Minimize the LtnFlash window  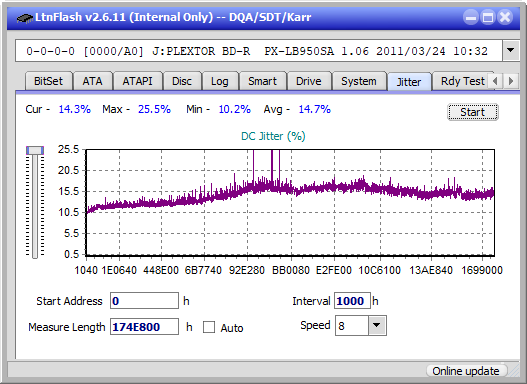471,17
